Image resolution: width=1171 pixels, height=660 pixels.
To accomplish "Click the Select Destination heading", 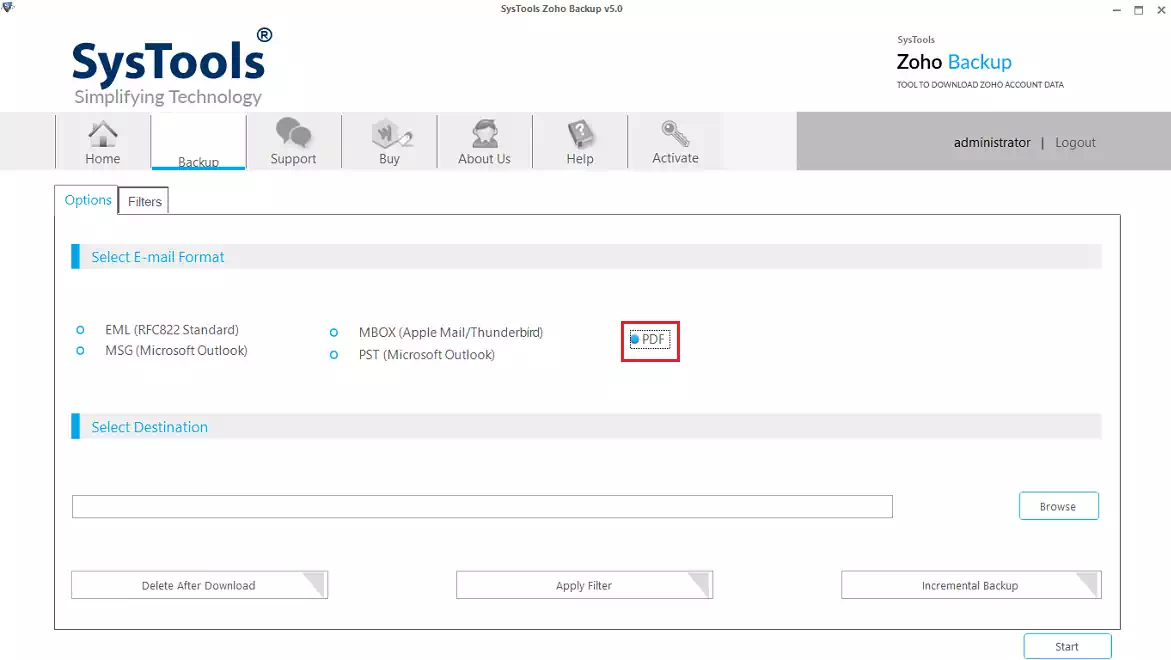I will click(x=149, y=427).
